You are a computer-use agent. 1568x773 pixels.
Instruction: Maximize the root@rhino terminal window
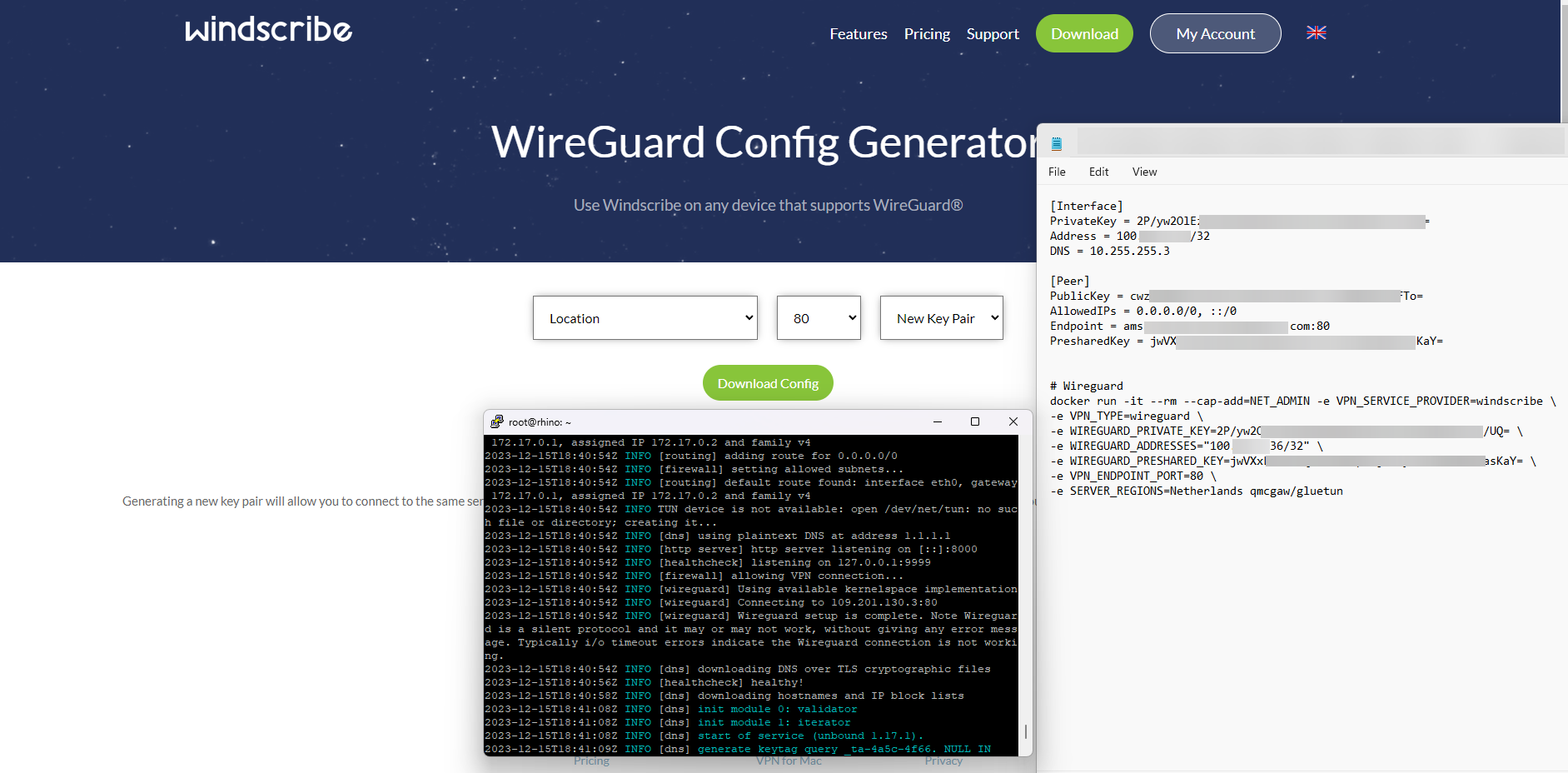[975, 421]
